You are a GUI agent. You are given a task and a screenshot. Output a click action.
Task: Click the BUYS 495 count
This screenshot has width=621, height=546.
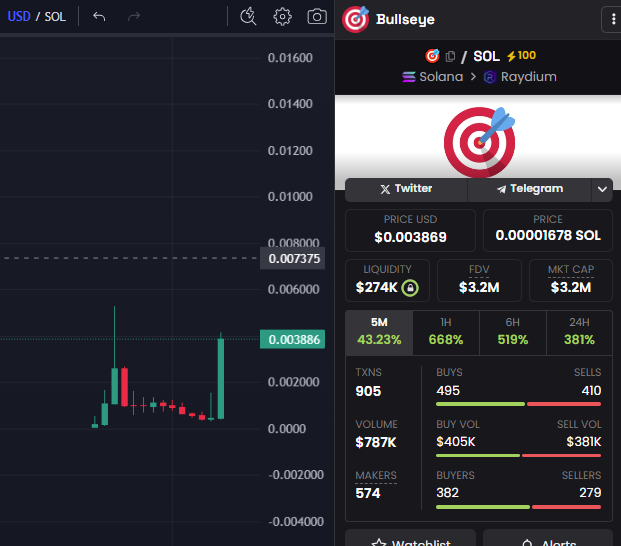pos(448,391)
